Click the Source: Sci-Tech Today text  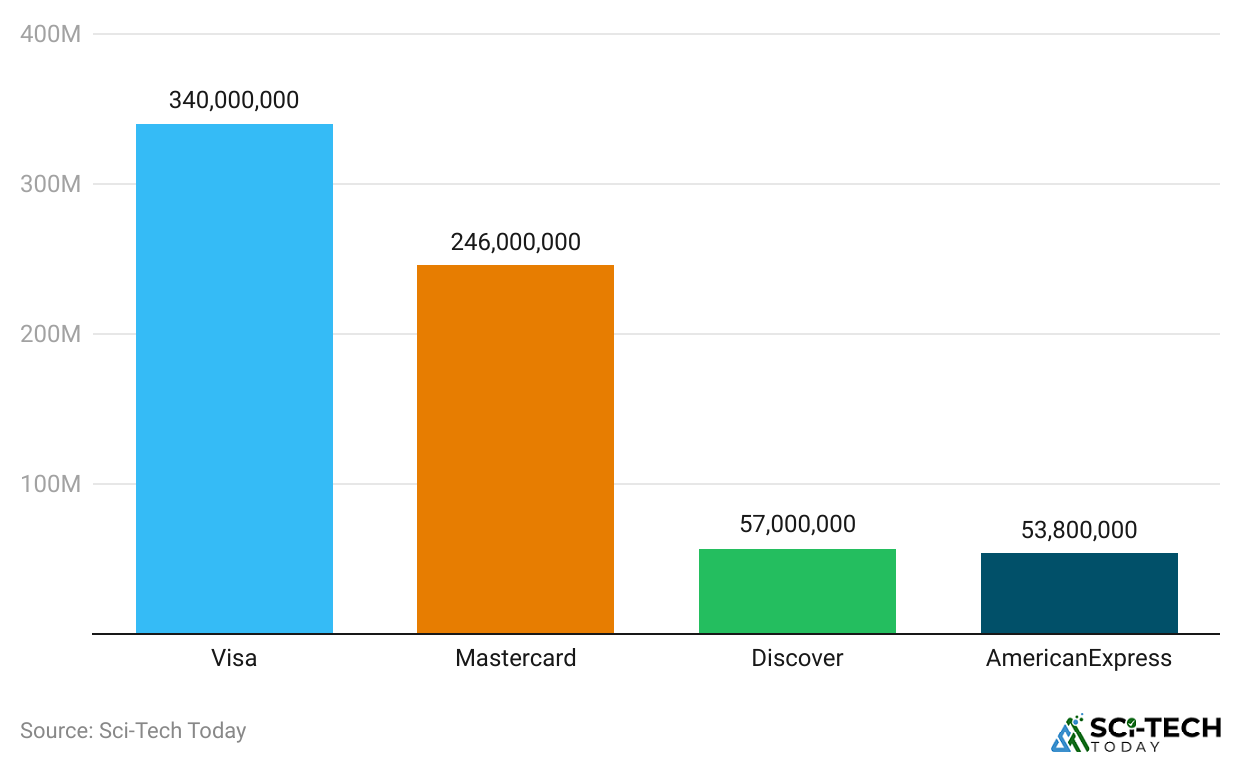click(133, 731)
